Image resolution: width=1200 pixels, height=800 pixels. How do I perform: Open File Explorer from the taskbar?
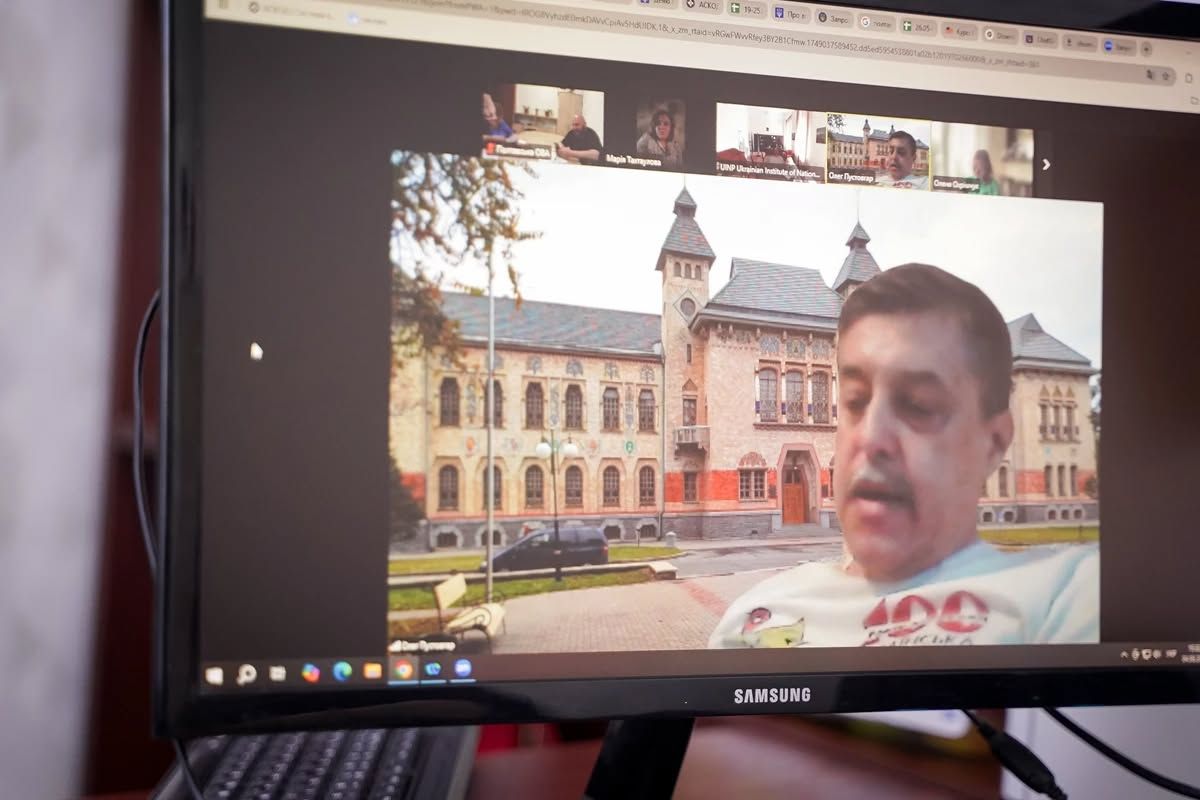[x=372, y=670]
